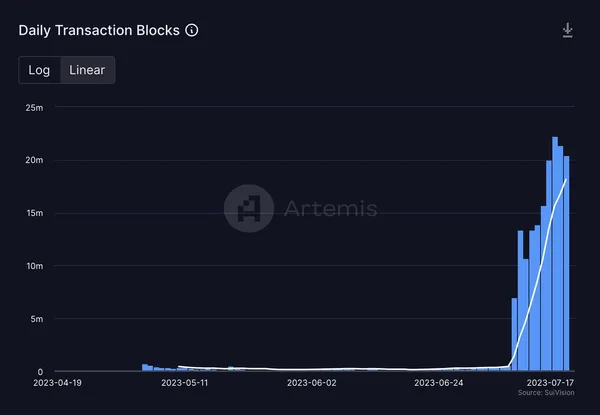Click the 2023-07-17 date label
600x415 pixels.
click(550, 382)
